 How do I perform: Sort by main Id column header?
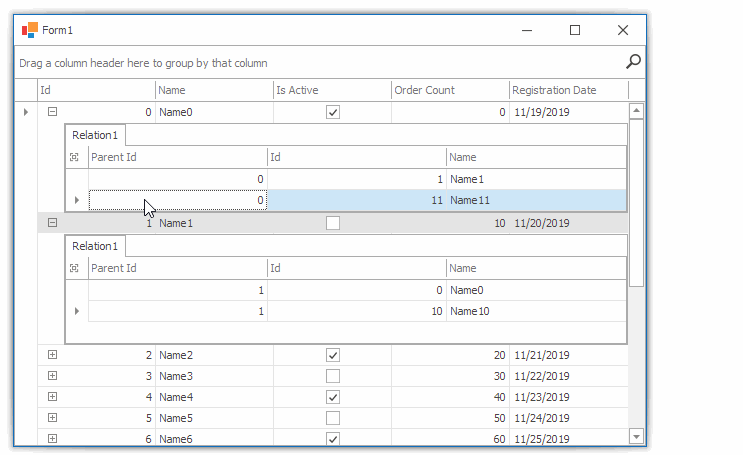coord(97,90)
